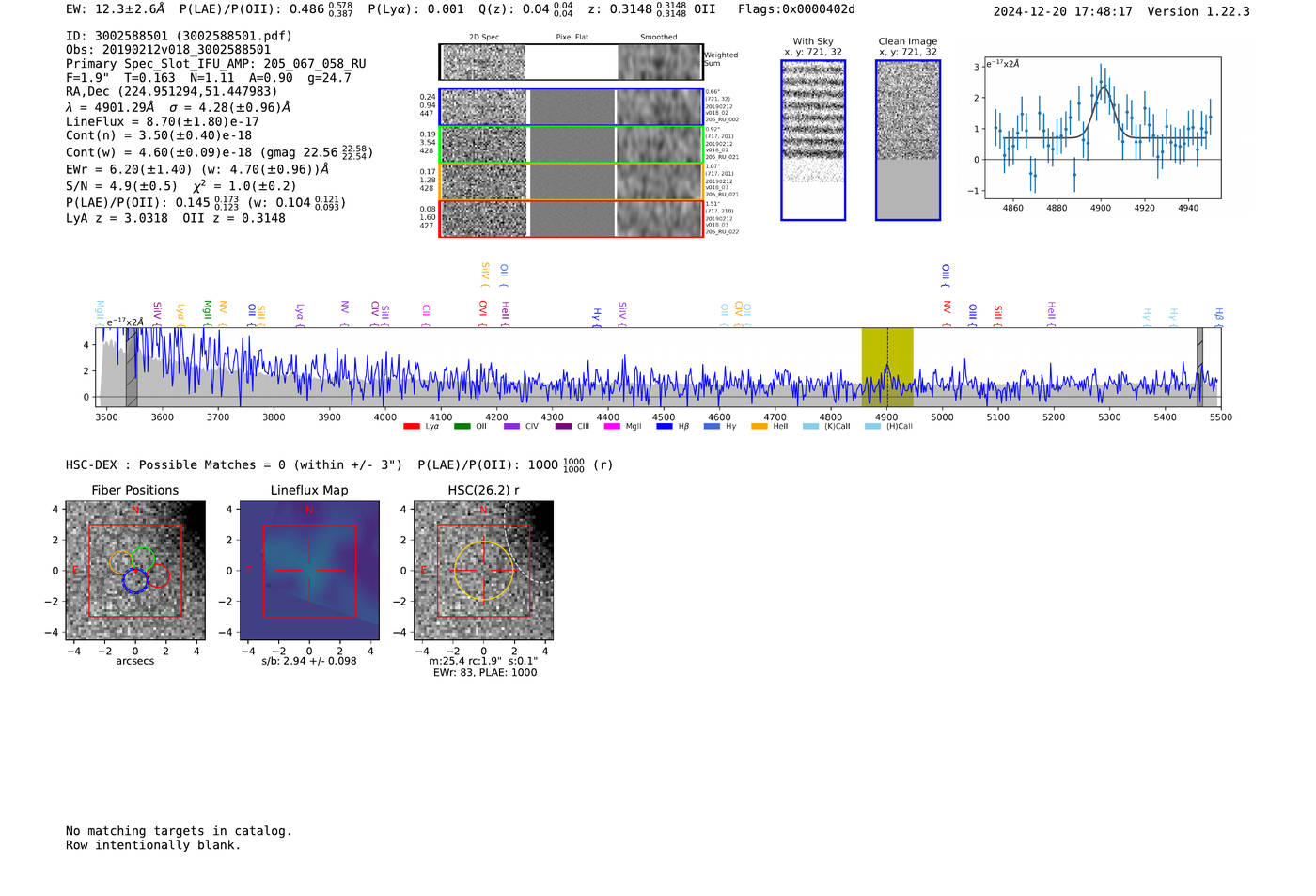The image size is (1316, 896).
Task: Click the orange HeII legend swatch
Action: pos(760,427)
